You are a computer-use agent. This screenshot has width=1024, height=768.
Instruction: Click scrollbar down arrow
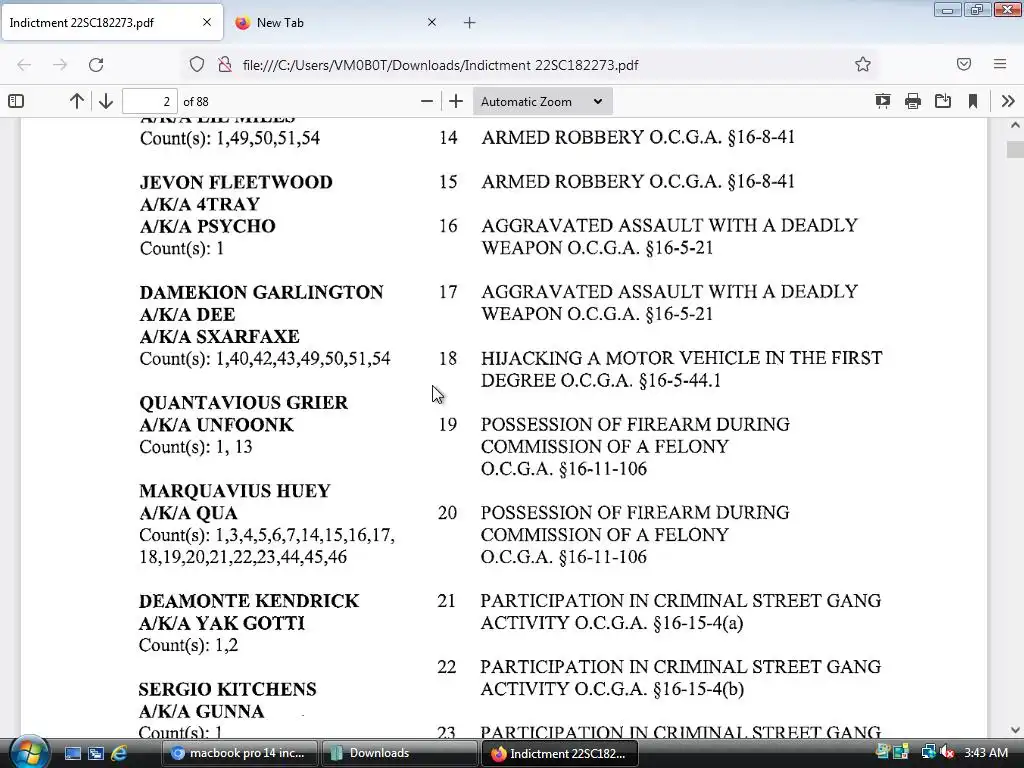pos(1015,730)
